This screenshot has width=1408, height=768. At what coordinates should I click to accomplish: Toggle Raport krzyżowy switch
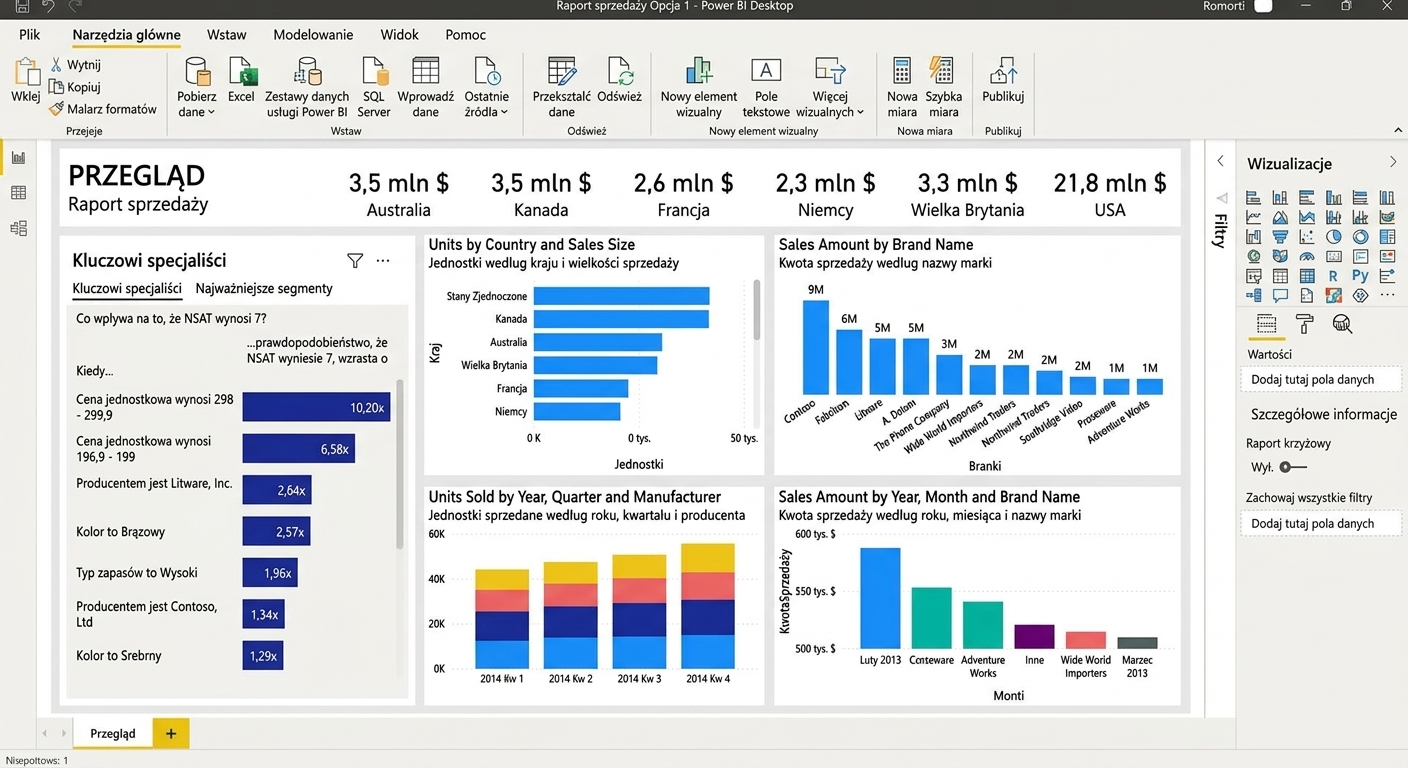coord(1293,467)
